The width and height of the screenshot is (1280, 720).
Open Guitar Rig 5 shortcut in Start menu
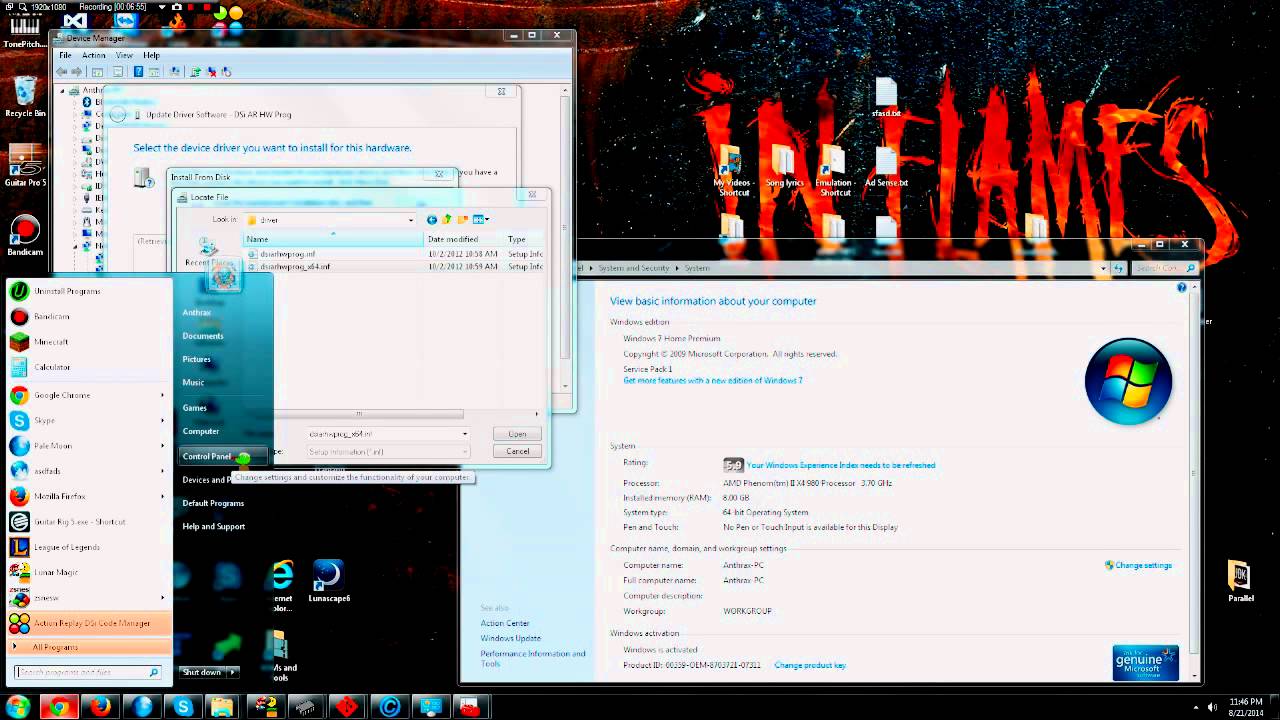pyautogui.click(x=88, y=522)
